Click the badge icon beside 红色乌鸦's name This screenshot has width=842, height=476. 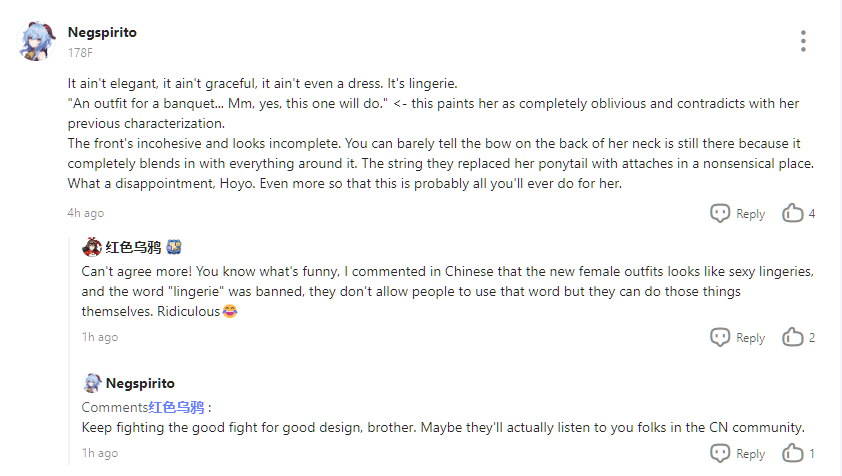click(x=173, y=247)
